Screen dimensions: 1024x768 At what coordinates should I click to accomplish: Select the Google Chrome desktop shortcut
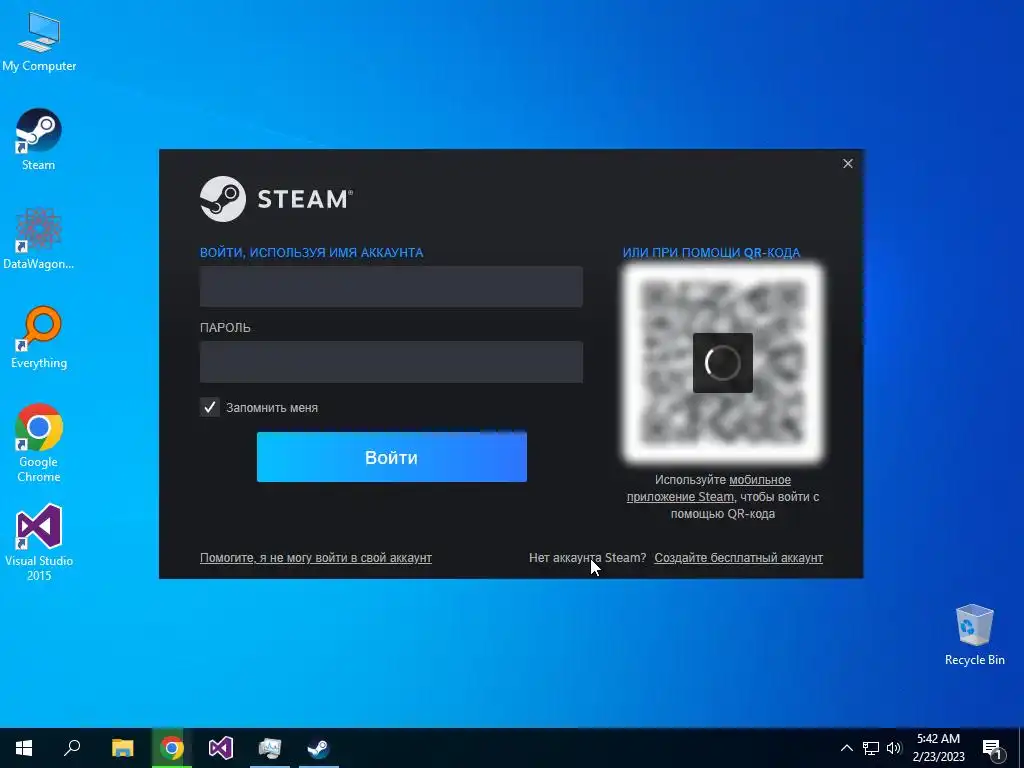click(x=39, y=443)
